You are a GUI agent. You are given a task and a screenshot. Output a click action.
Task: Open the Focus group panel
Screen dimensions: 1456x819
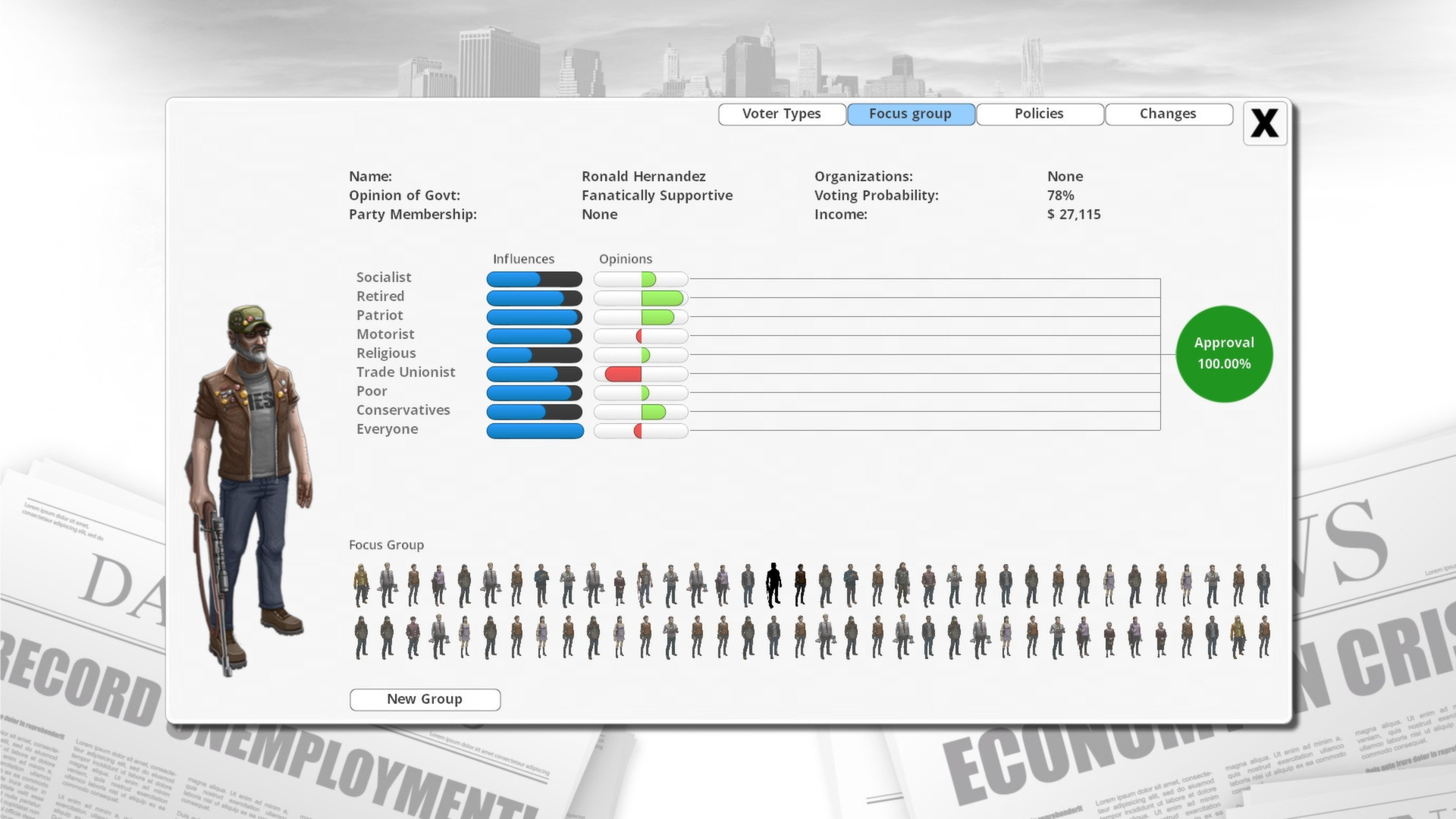tap(911, 113)
